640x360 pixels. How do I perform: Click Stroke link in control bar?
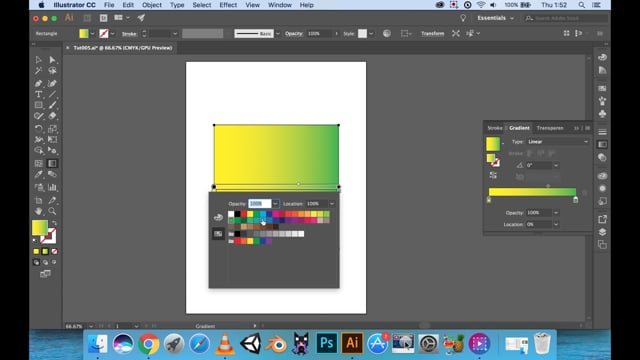click(x=129, y=33)
